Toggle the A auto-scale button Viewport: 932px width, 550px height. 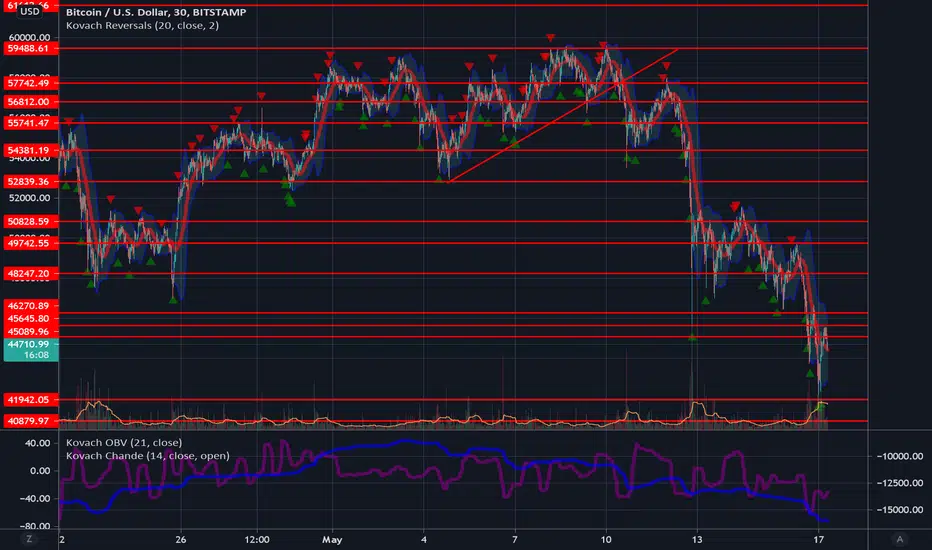click(899, 539)
